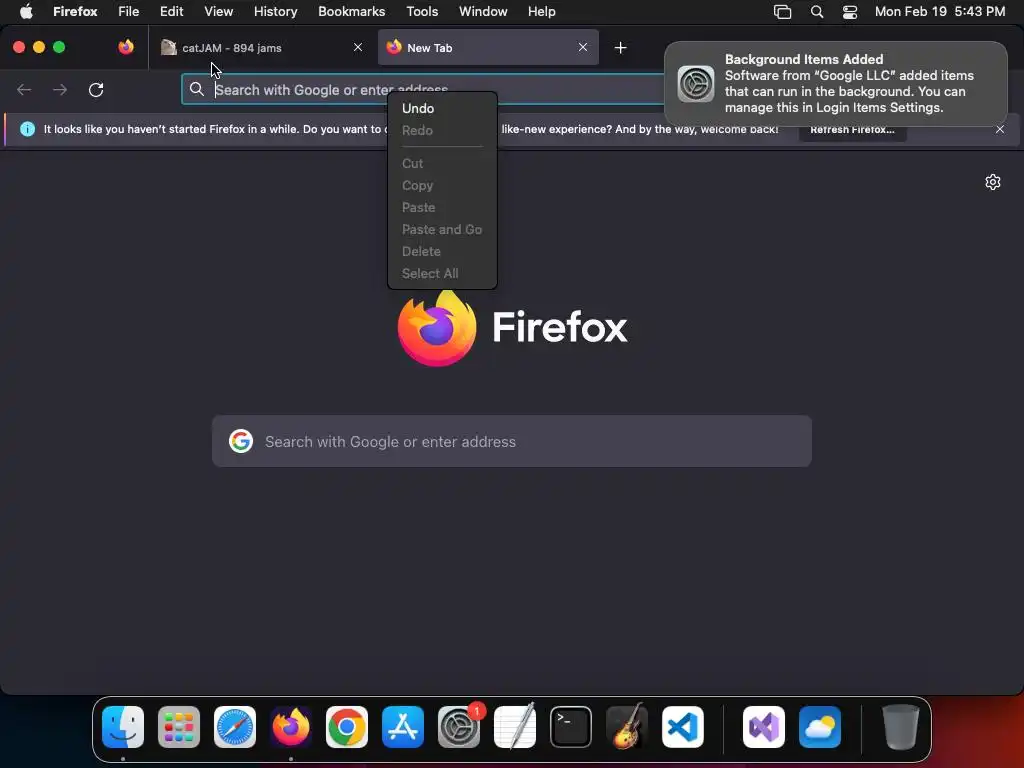This screenshot has width=1024, height=768.
Task: Open TextEdit from the Dock
Action: [515, 727]
